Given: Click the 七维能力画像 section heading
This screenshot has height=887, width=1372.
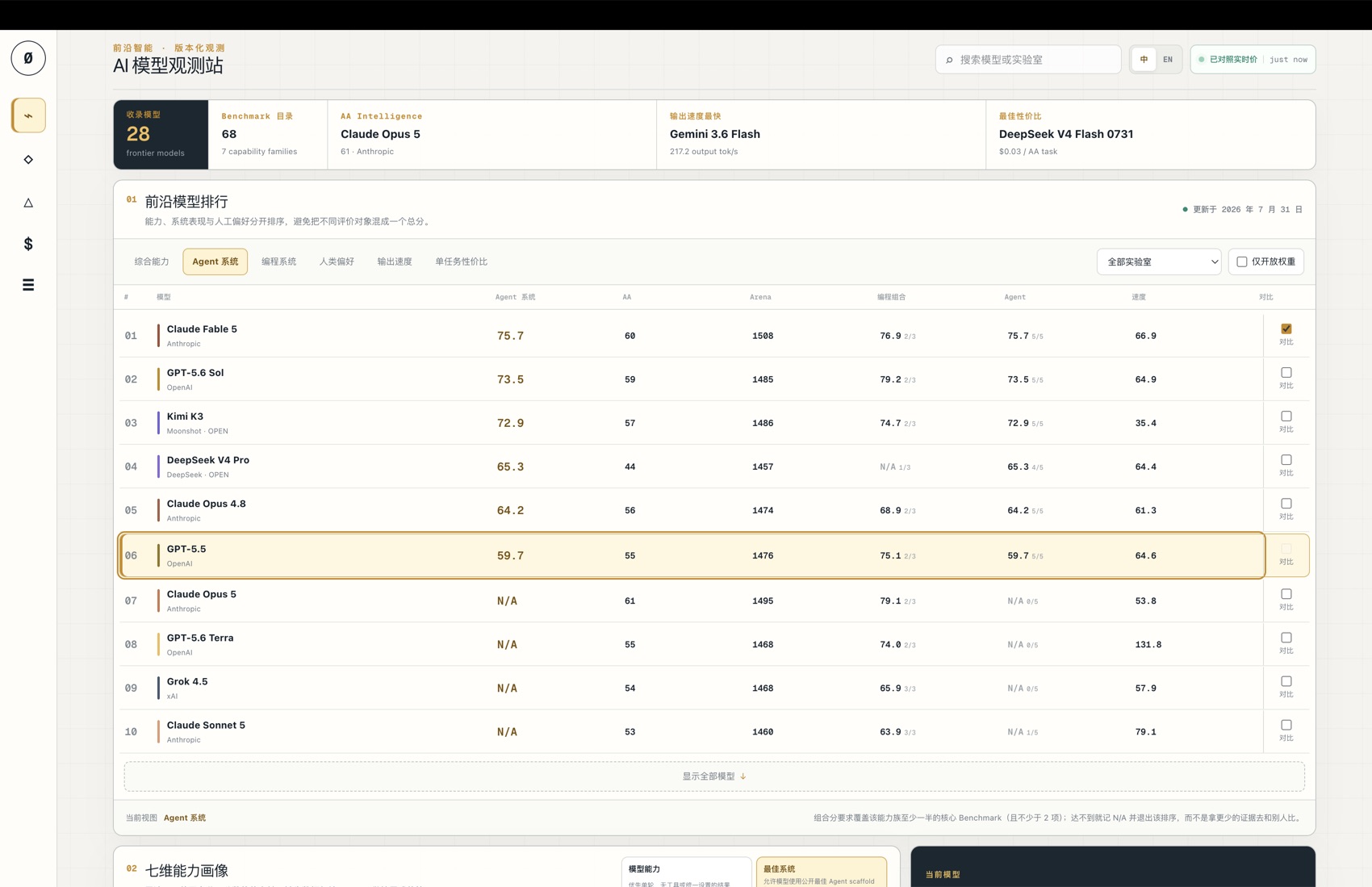Looking at the screenshot, I should point(186,871).
